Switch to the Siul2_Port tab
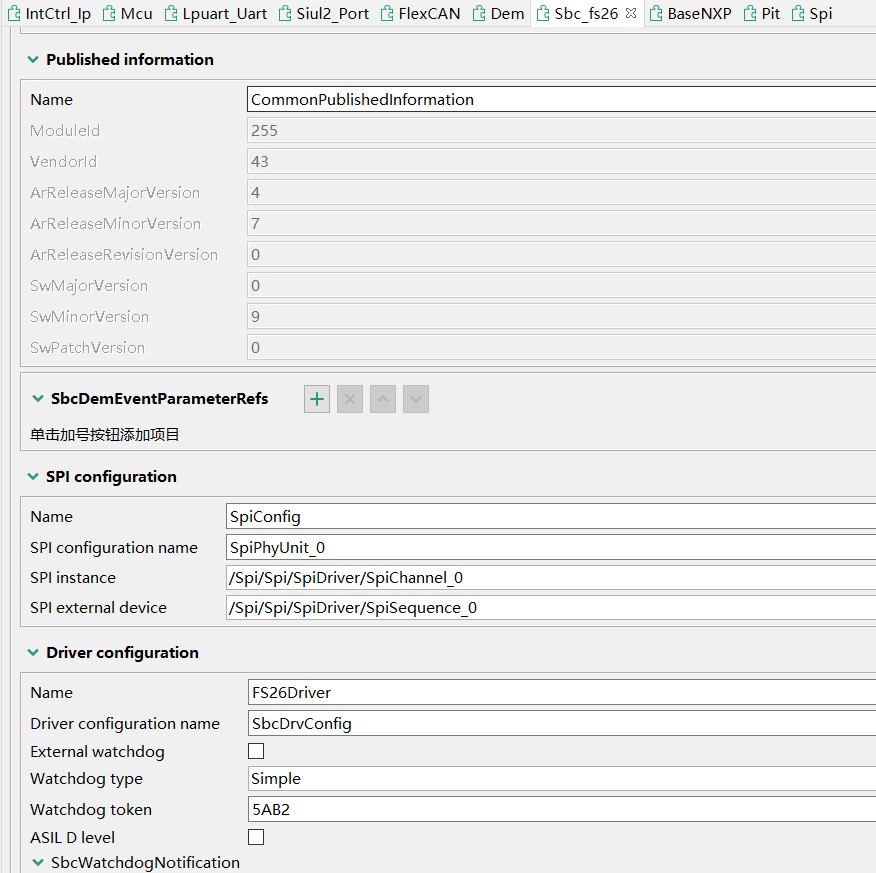 (x=333, y=13)
